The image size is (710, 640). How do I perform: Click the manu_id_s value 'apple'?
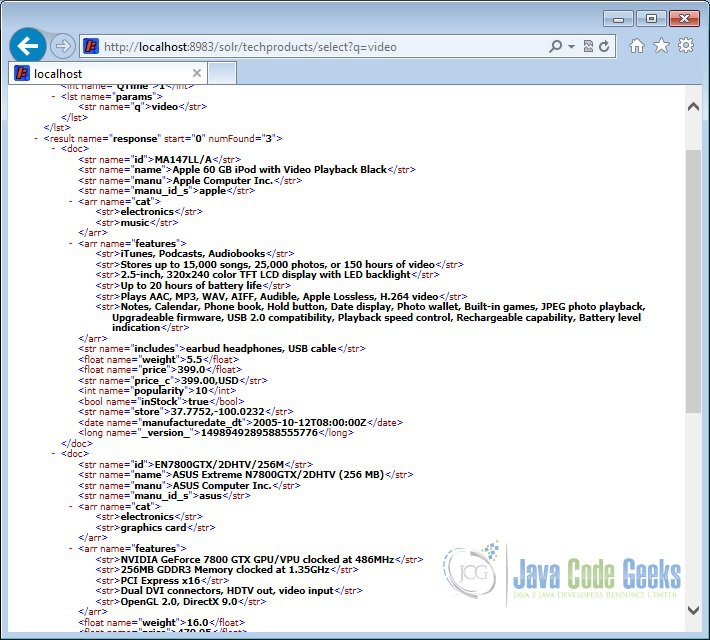pos(212,191)
